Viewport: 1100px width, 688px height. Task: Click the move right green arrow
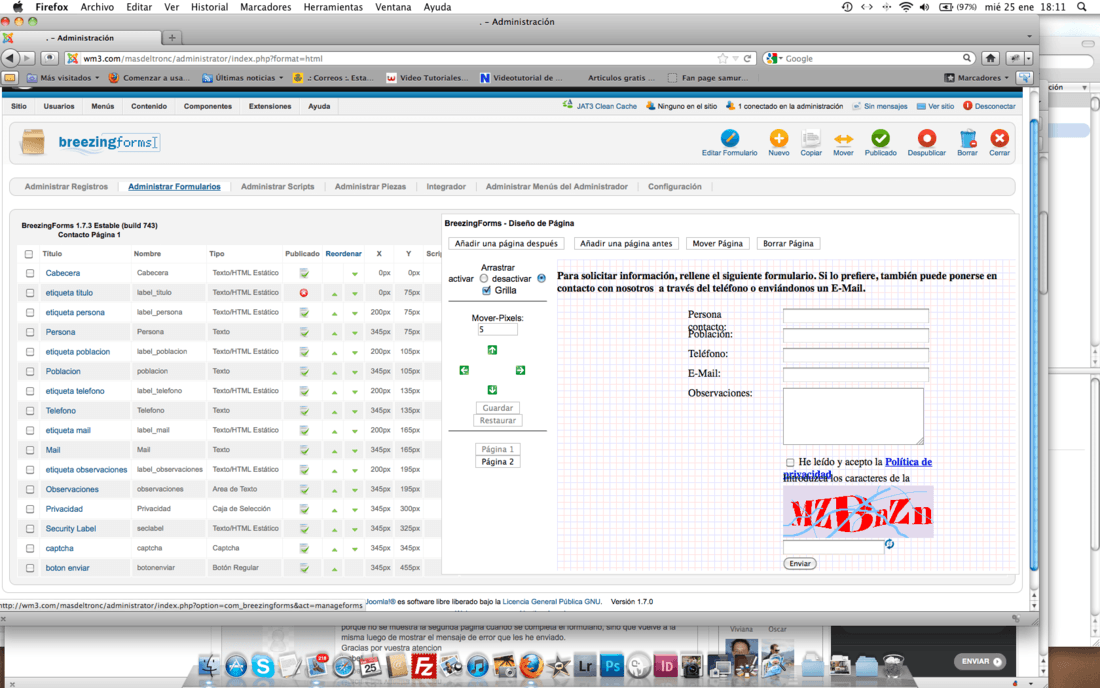pos(520,370)
